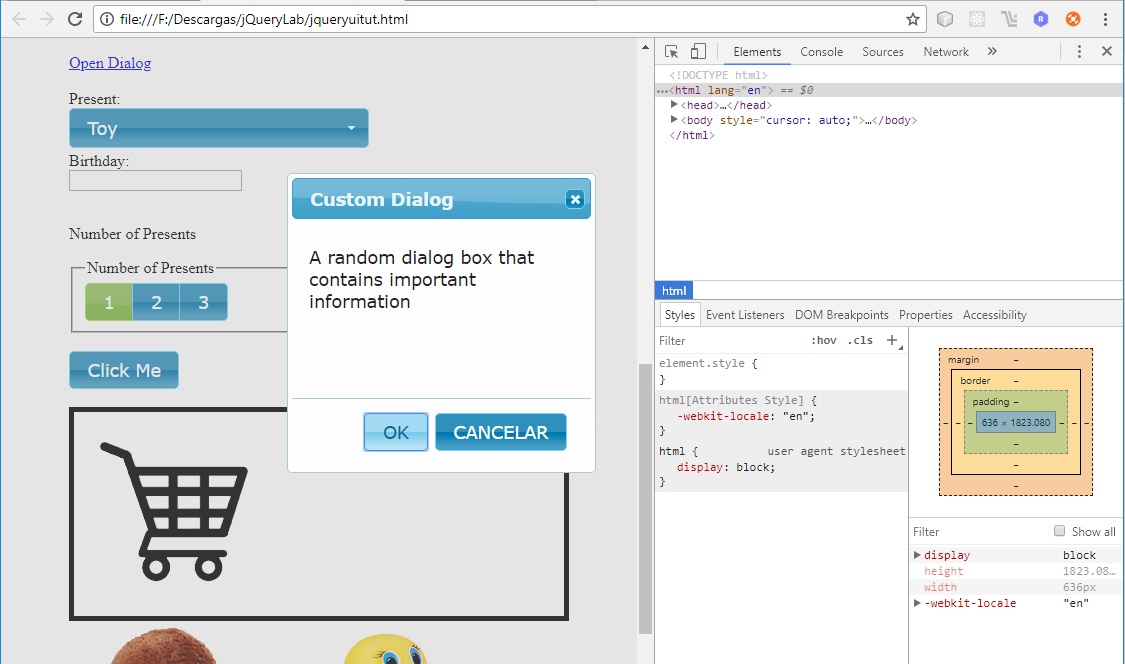
Task: Open the Chrome three-dot menu
Action: pyautogui.click(x=1106, y=19)
